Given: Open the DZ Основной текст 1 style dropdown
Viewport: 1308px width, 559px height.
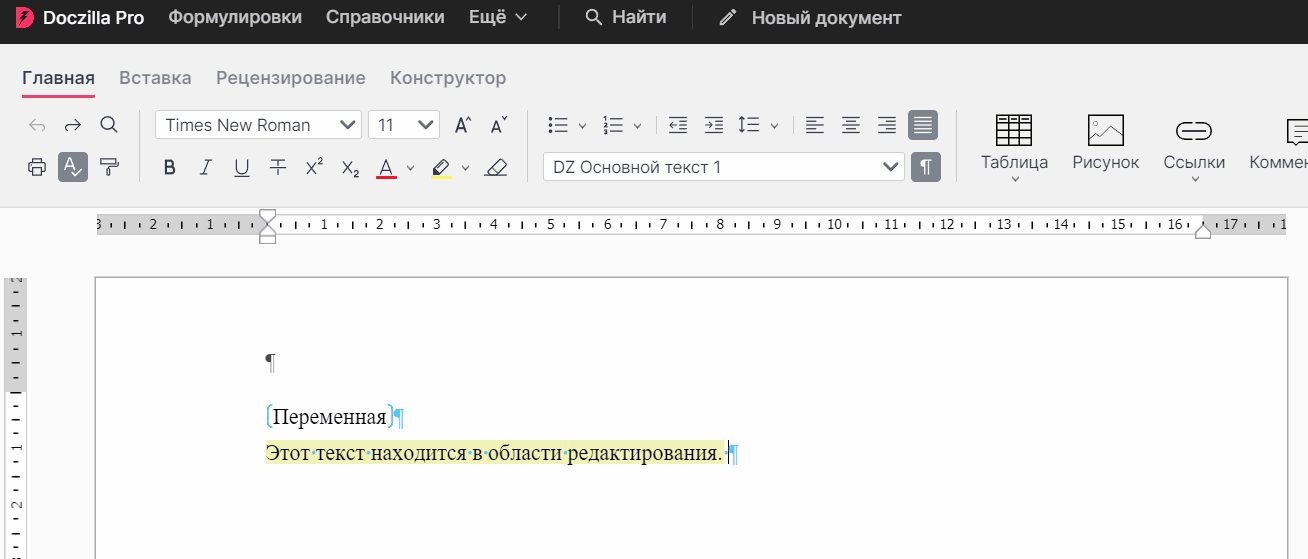Looking at the screenshot, I should [724, 167].
